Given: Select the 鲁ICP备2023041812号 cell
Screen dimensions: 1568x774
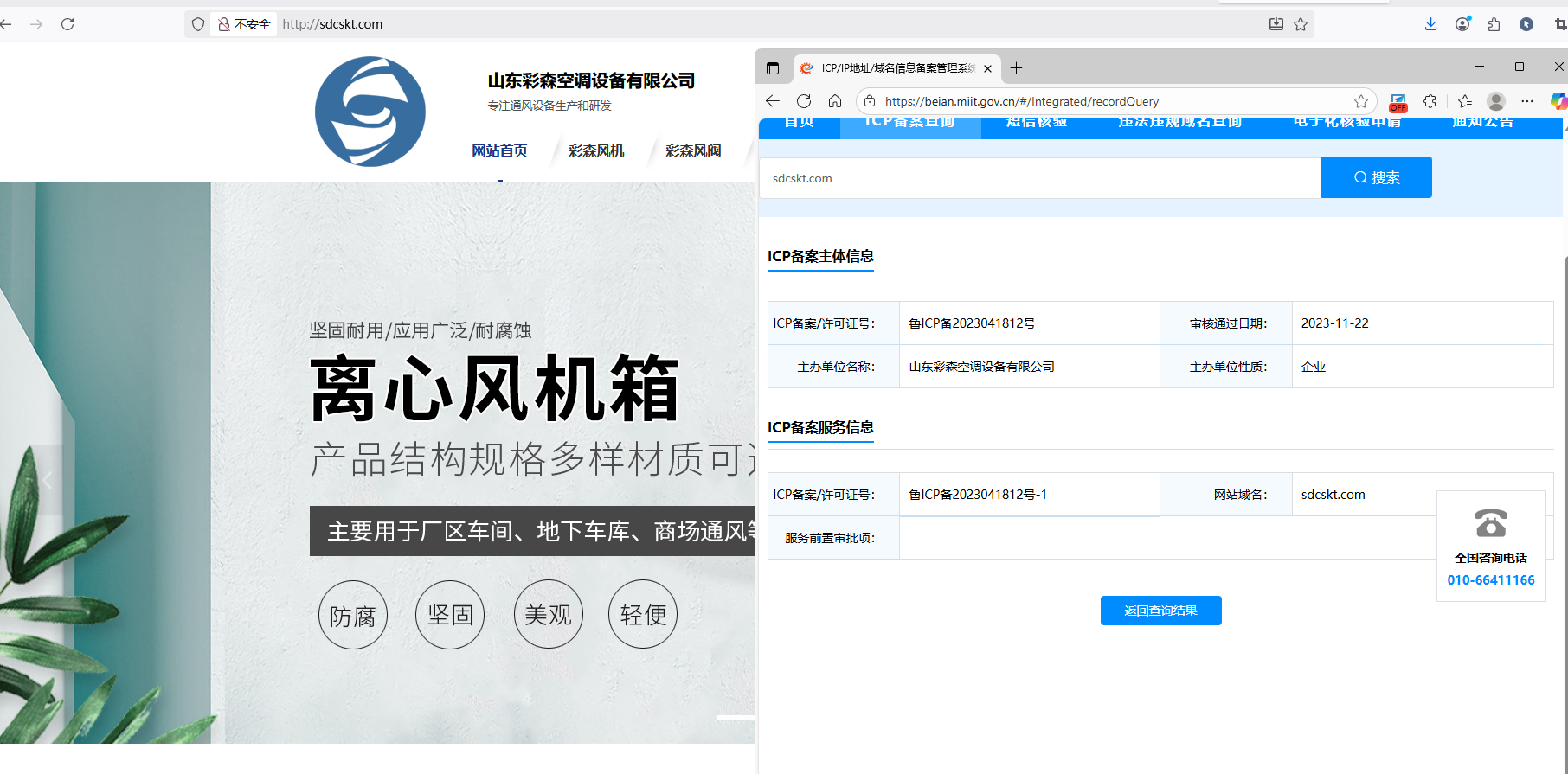Looking at the screenshot, I should point(1030,323).
